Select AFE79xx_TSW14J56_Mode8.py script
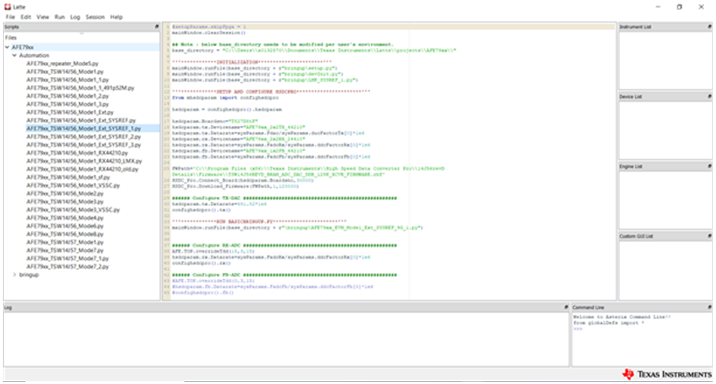This screenshot has height=384, width=716. [x=65, y=234]
